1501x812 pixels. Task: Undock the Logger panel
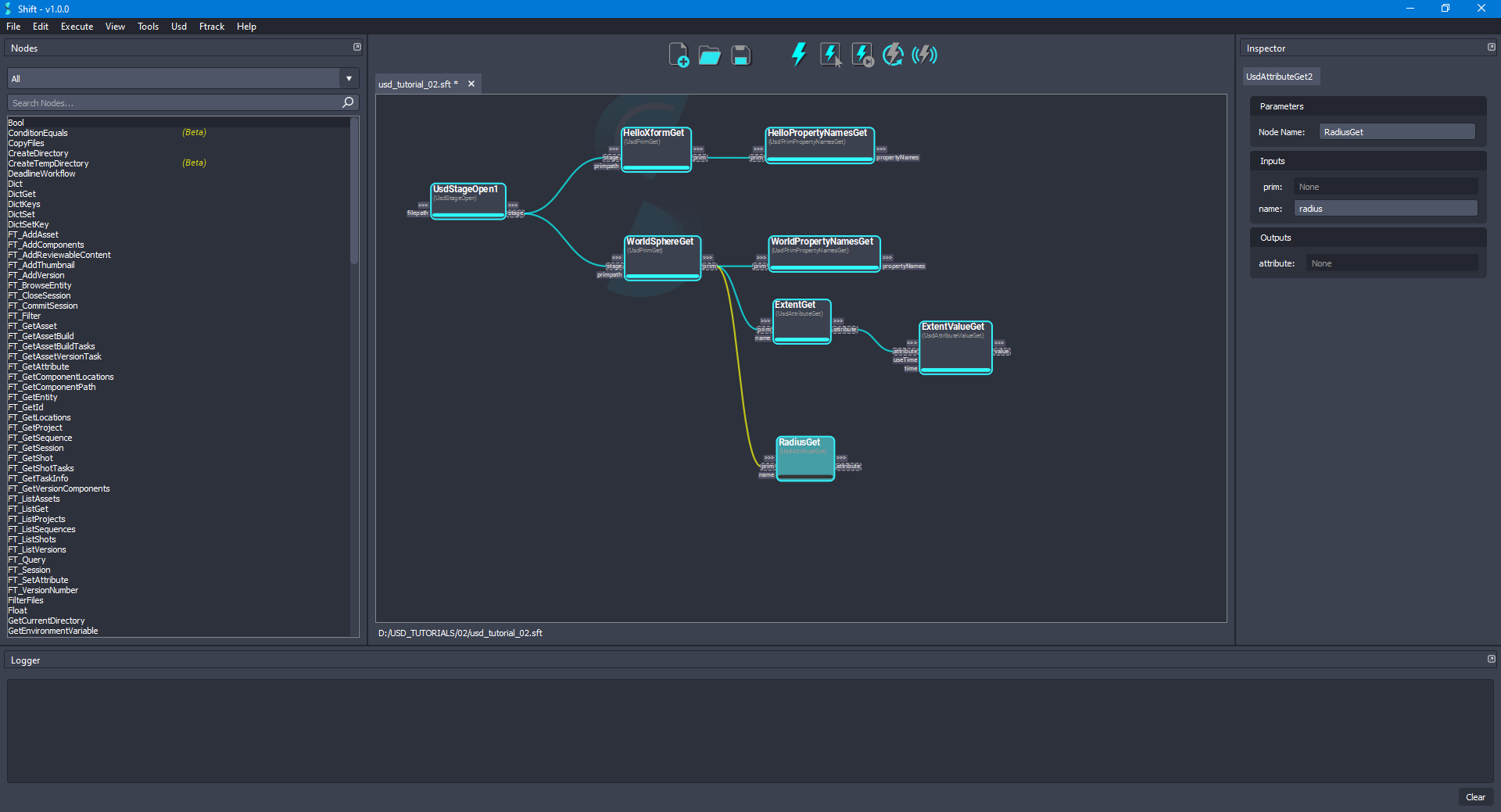pos(1490,659)
